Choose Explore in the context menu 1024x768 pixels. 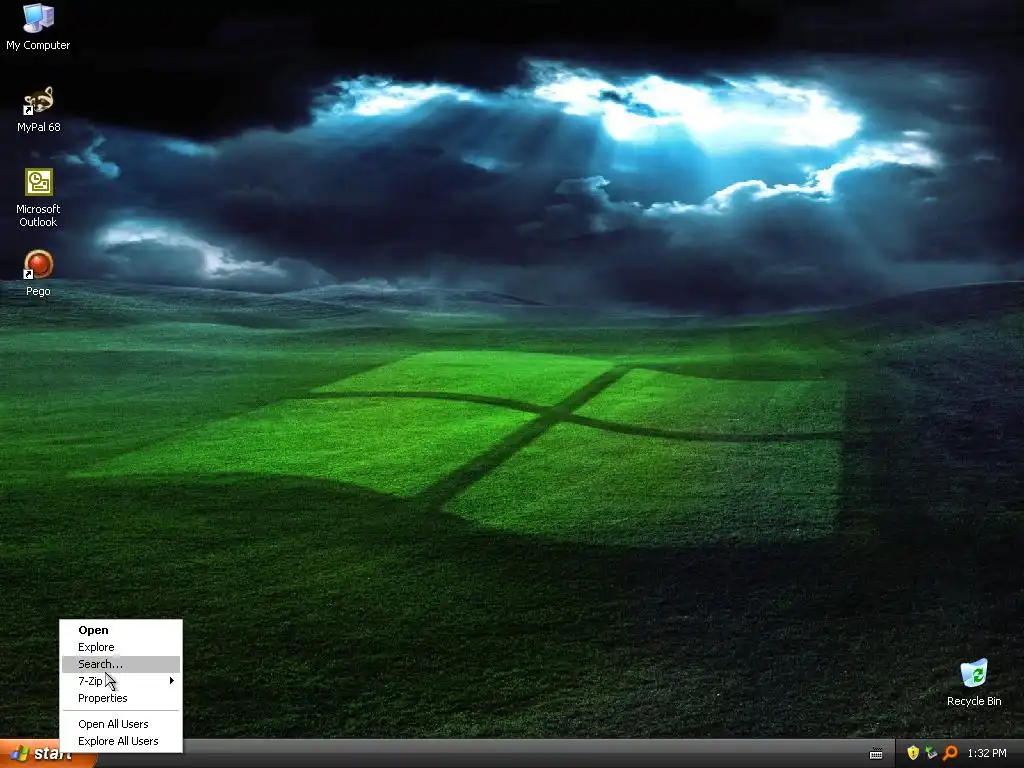pos(121,647)
